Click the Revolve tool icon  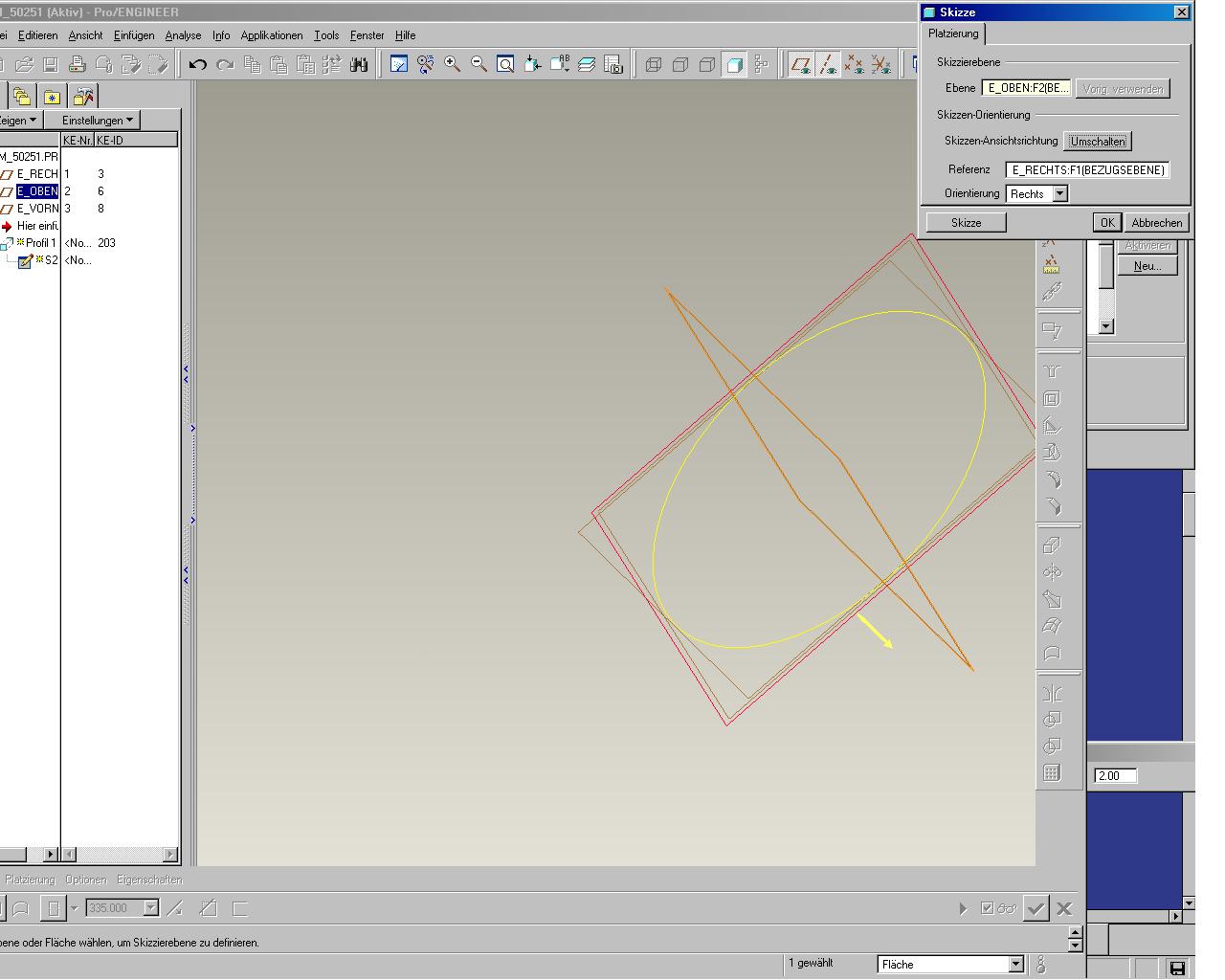click(1052, 572)
